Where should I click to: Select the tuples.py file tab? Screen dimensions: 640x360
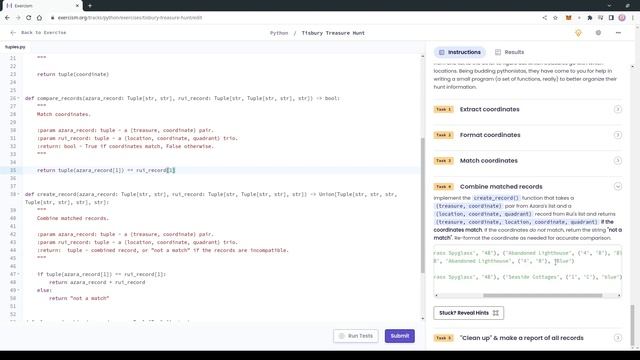15,47
